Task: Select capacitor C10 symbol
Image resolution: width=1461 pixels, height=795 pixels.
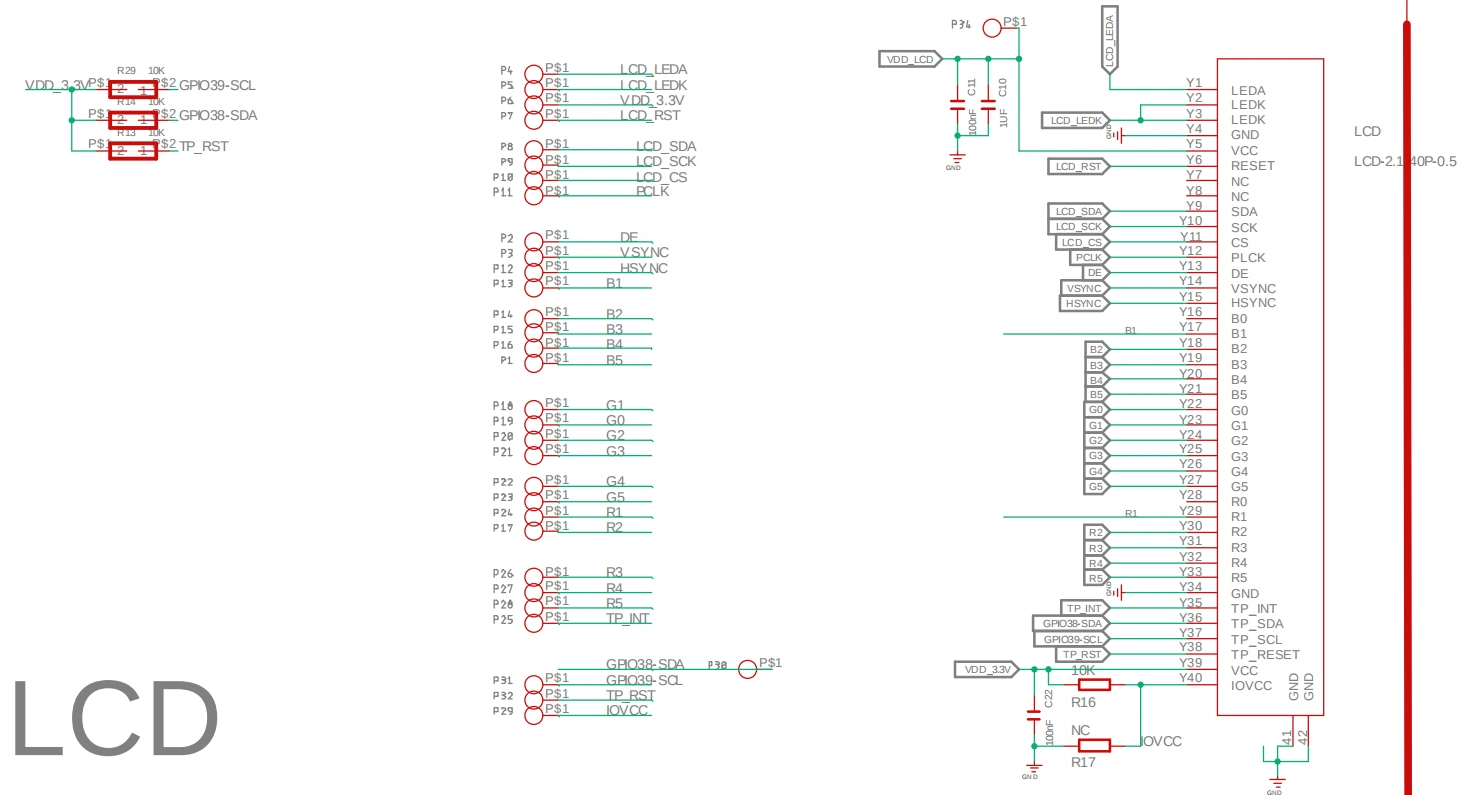Action: click(x=988, y=103)
